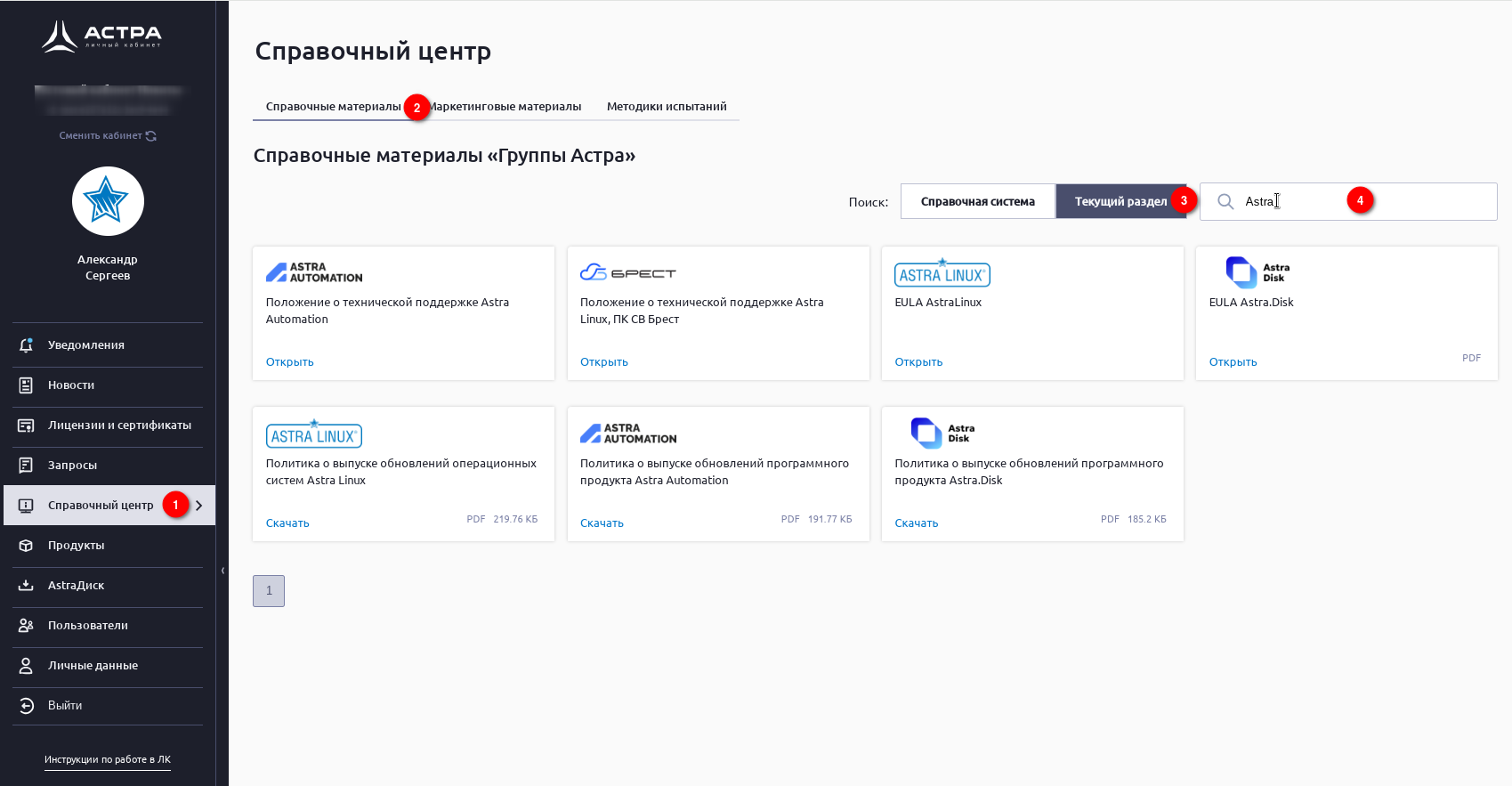The width and height of the screenshot is (1512, 786).
Task: Download the Astra Linux update policy PDF
Action: (x=287, y=523)
